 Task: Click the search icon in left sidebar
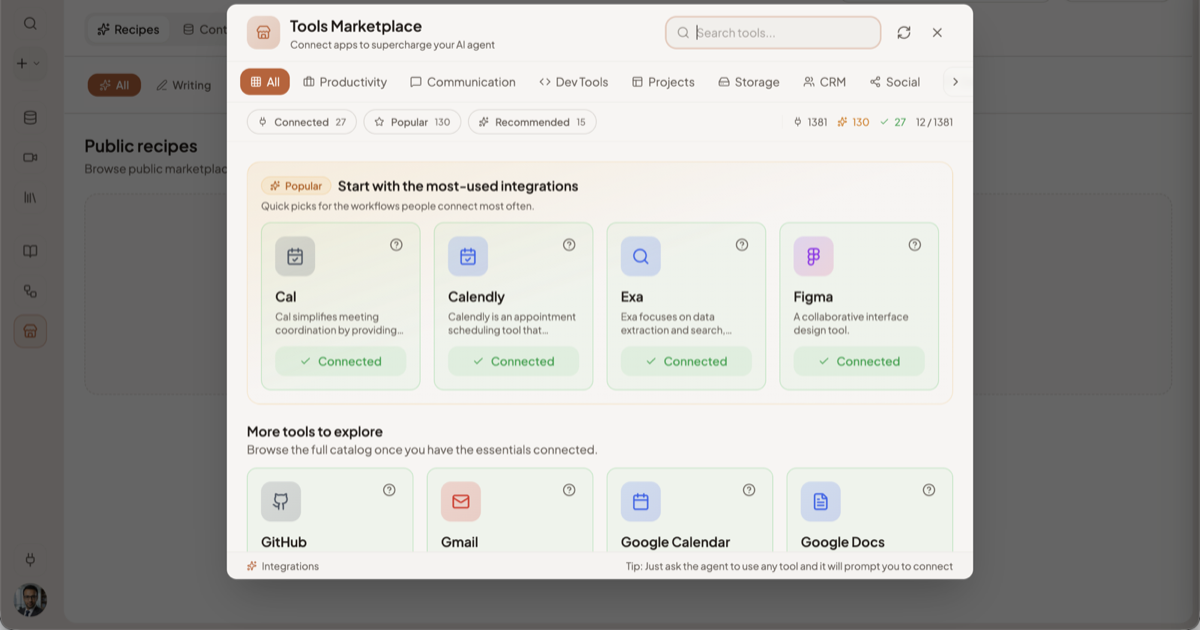(x=30, y=23)
